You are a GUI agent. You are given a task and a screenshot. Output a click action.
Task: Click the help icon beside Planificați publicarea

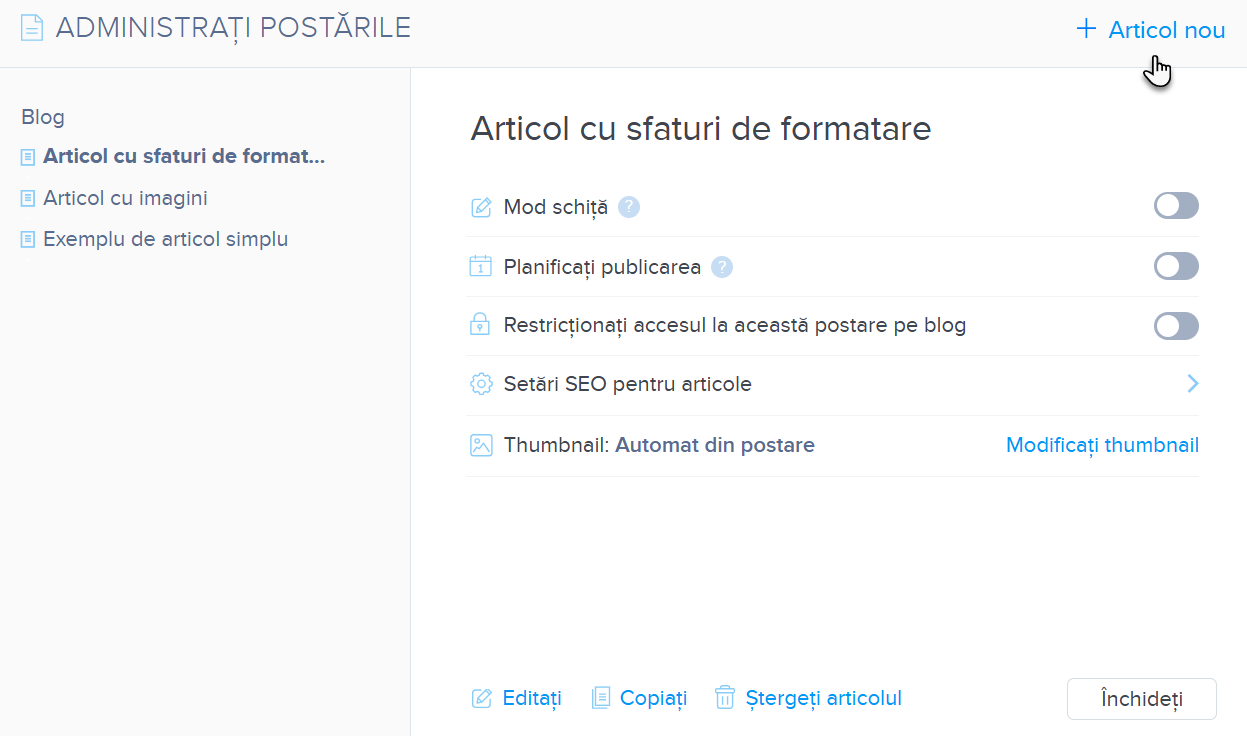click(x=722, y=267)
